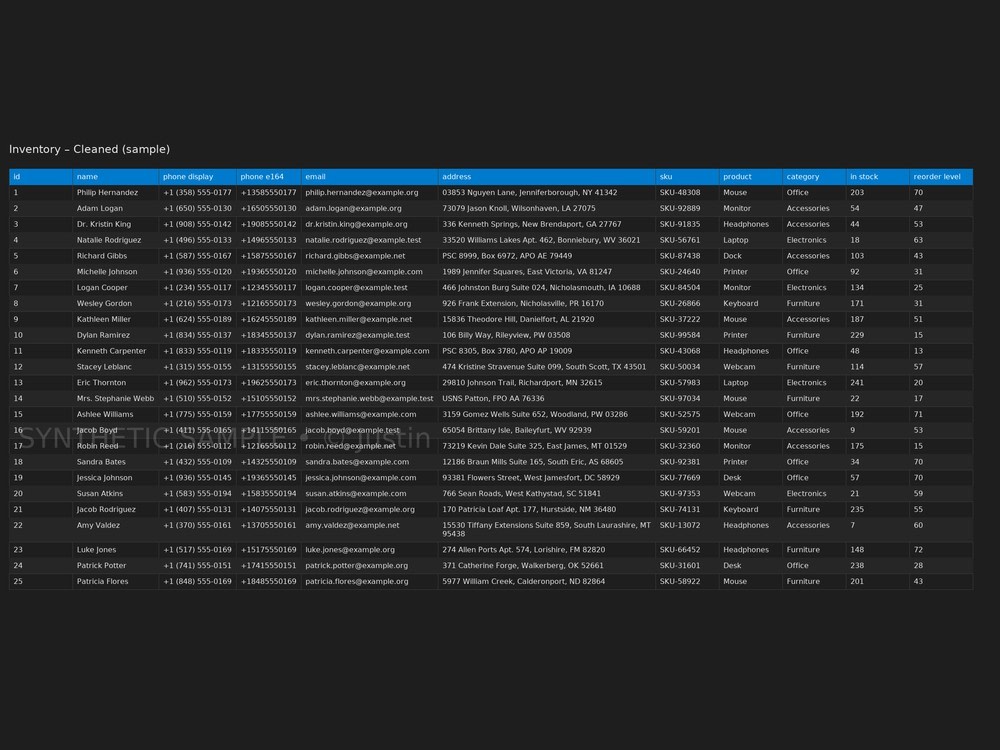
Task: Select the name cell Adam Logan
Action: [115, 209]
